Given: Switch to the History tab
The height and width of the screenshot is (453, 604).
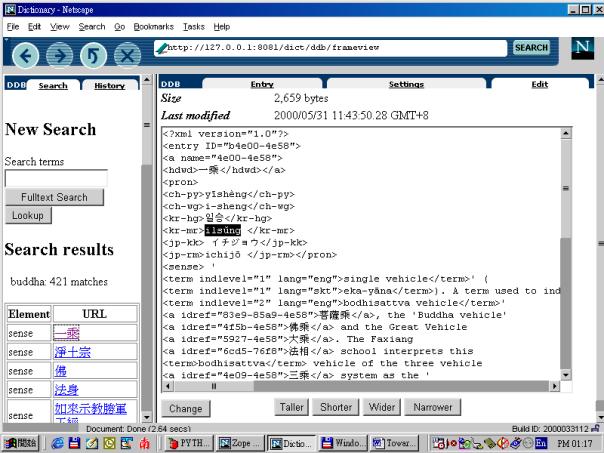Looking at the screenshot, I should [110, 86].
